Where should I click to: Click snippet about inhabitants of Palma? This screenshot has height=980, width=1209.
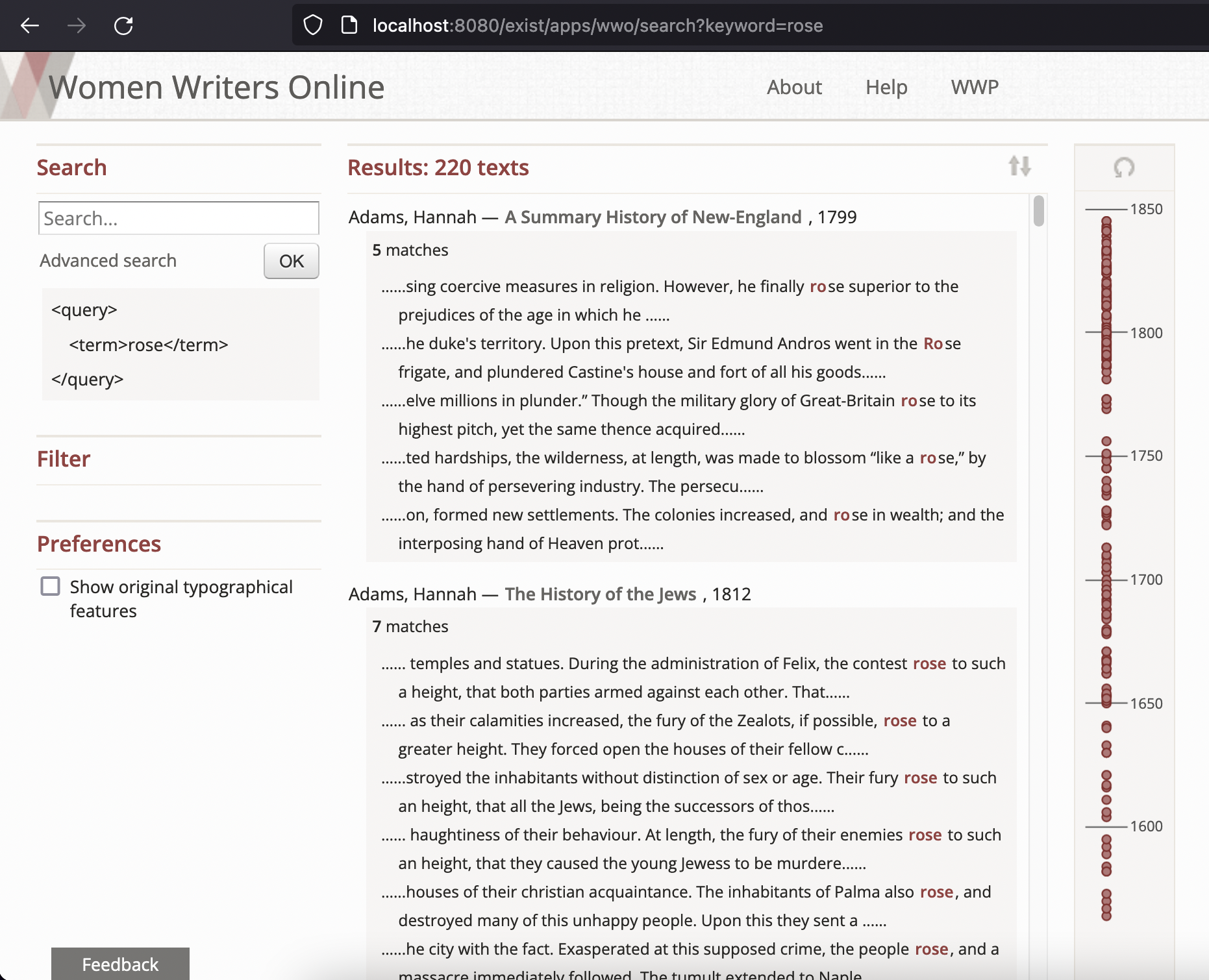[686, 906]
